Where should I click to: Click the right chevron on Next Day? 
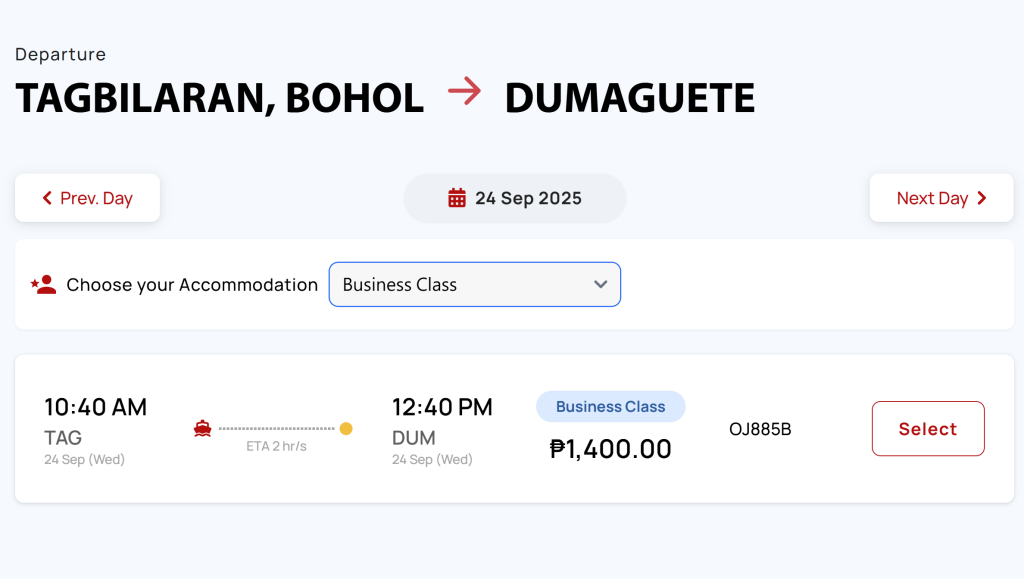coord(982,198)
